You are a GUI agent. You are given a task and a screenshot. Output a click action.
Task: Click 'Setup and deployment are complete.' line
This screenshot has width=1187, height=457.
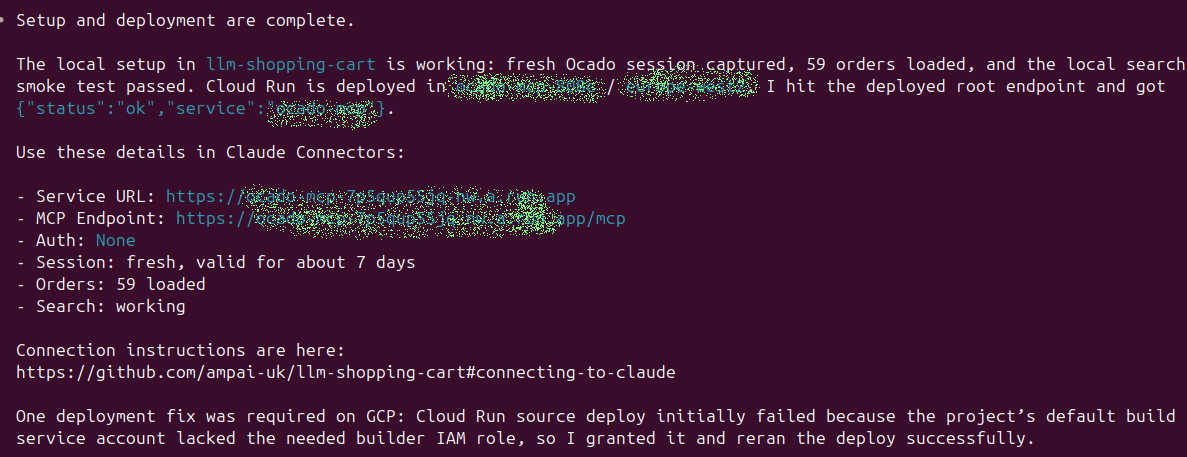point(185,20)
